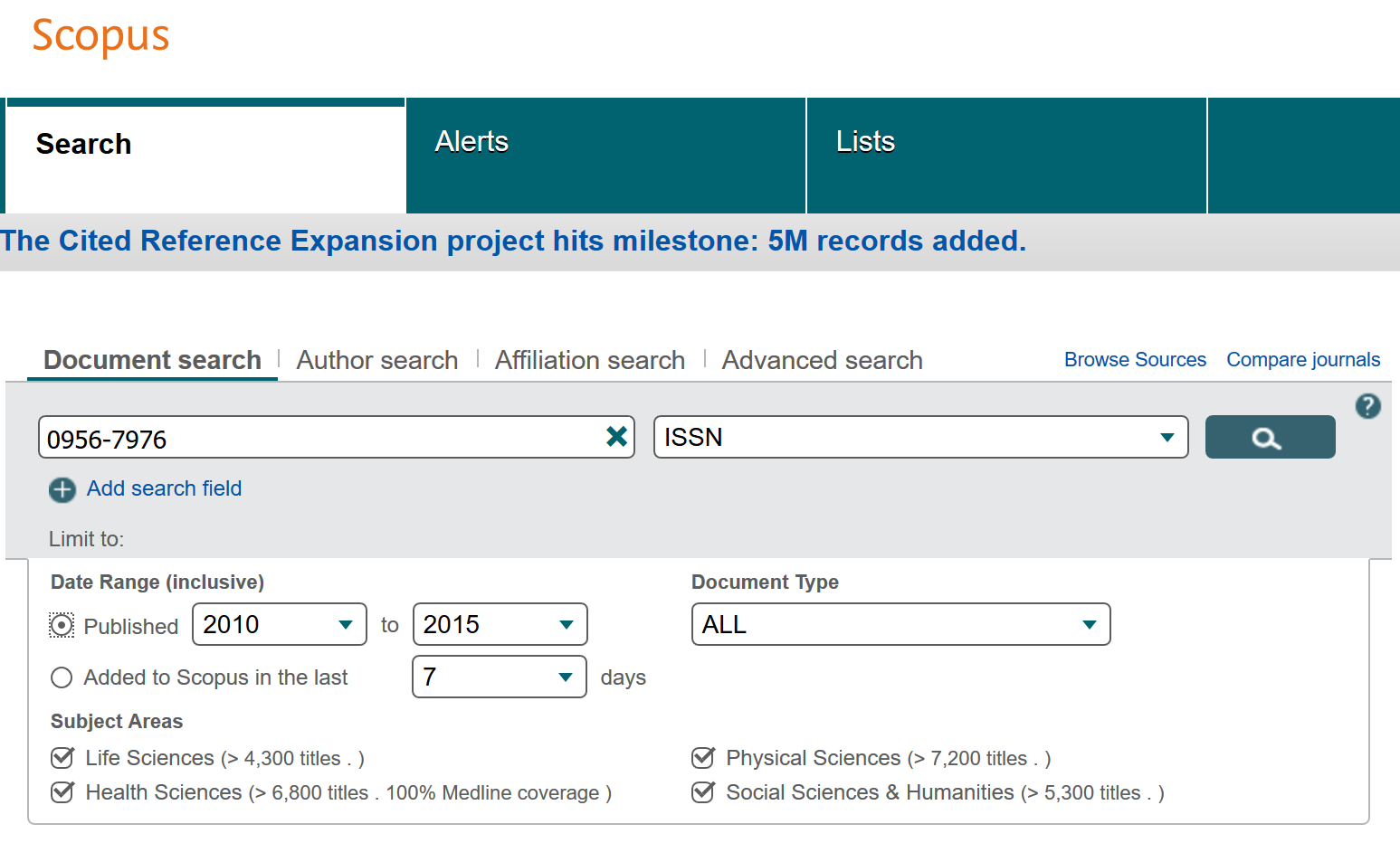Follow the Compare journals link
The width and height of the screenshot is (1400, 862).
(1302, 359)
